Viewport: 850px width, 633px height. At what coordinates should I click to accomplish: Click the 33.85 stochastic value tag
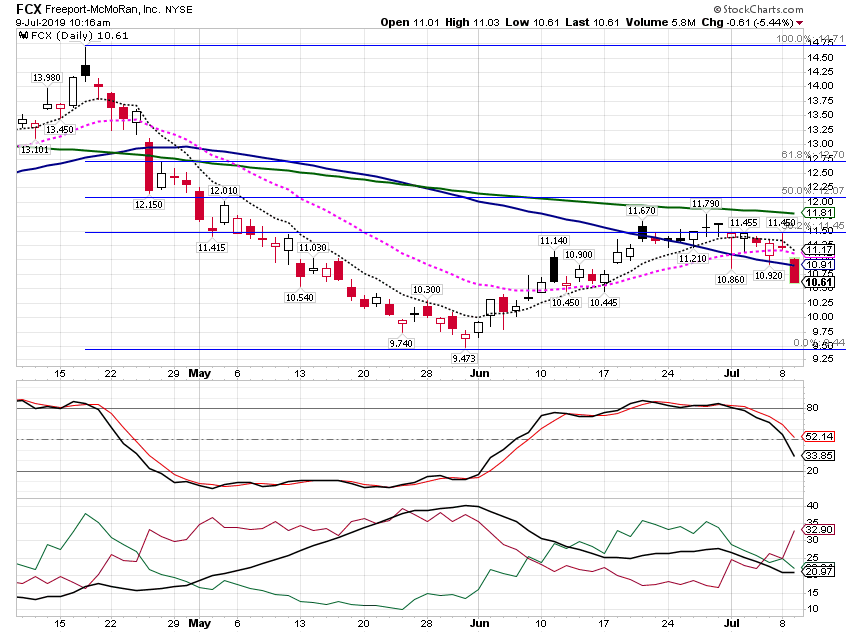pos(819,455)
